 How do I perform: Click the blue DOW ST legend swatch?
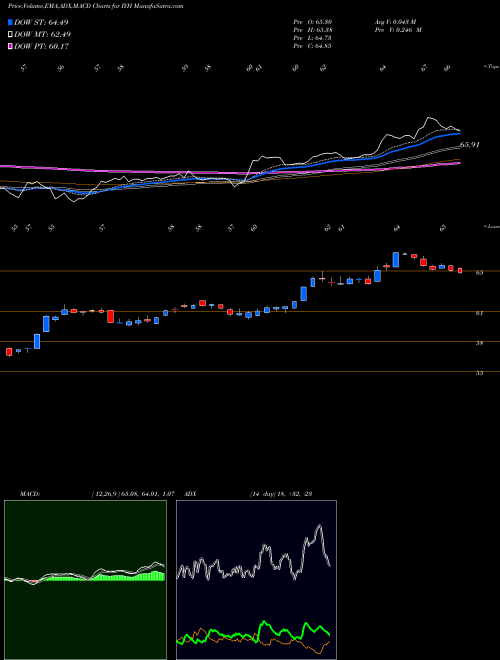click(10, 22)
